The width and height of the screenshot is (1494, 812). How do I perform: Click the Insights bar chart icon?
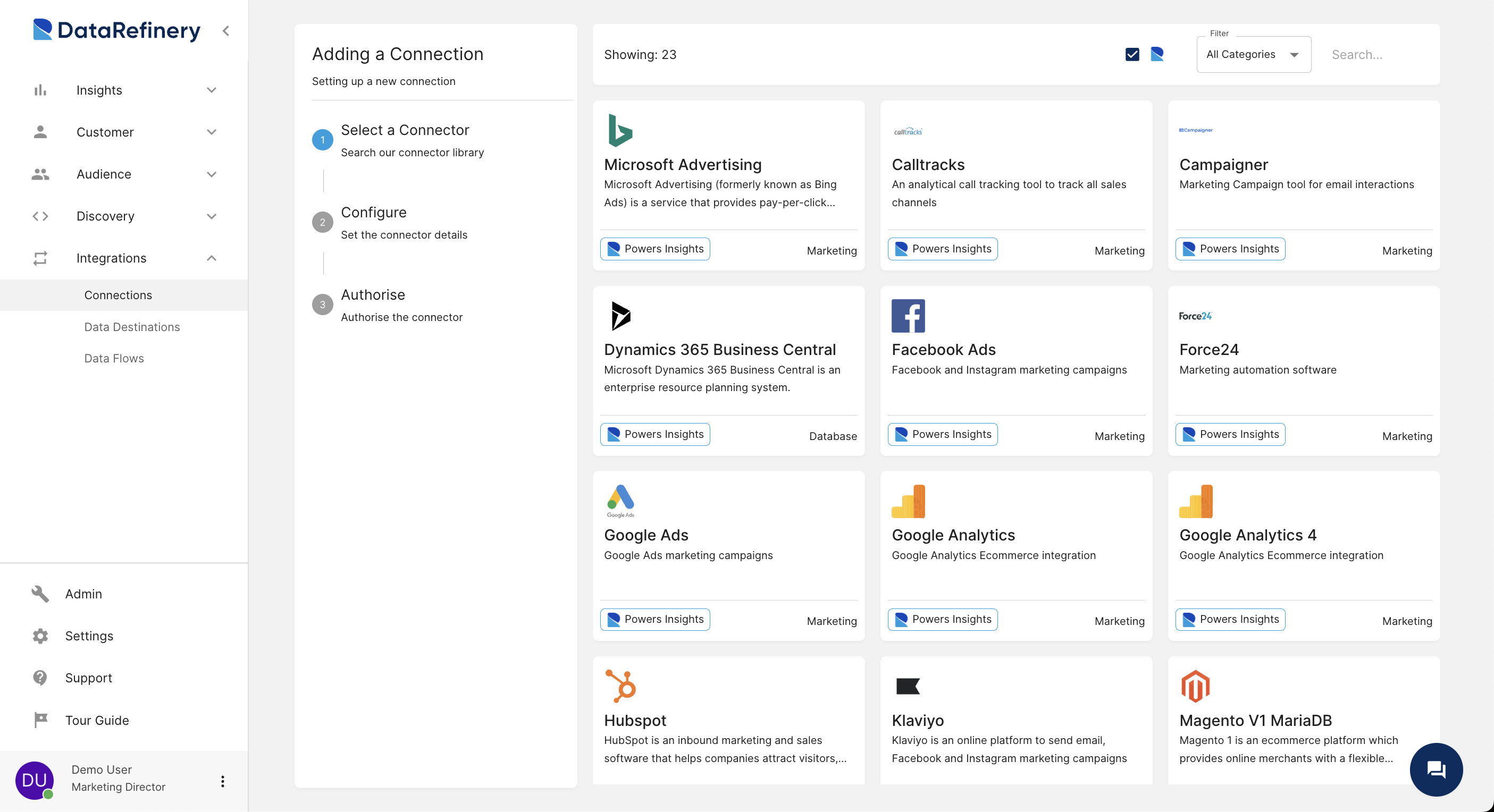40,90
